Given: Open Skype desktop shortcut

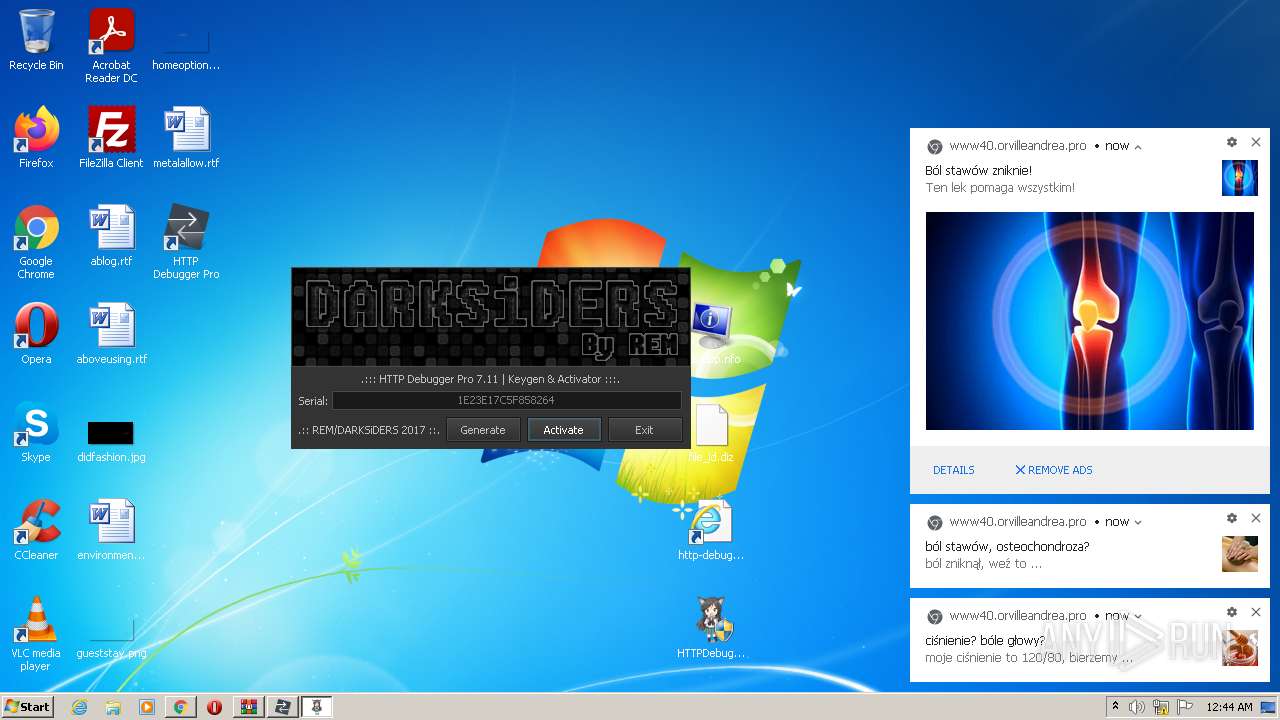Looking at the screenshot, I should 36,432.
